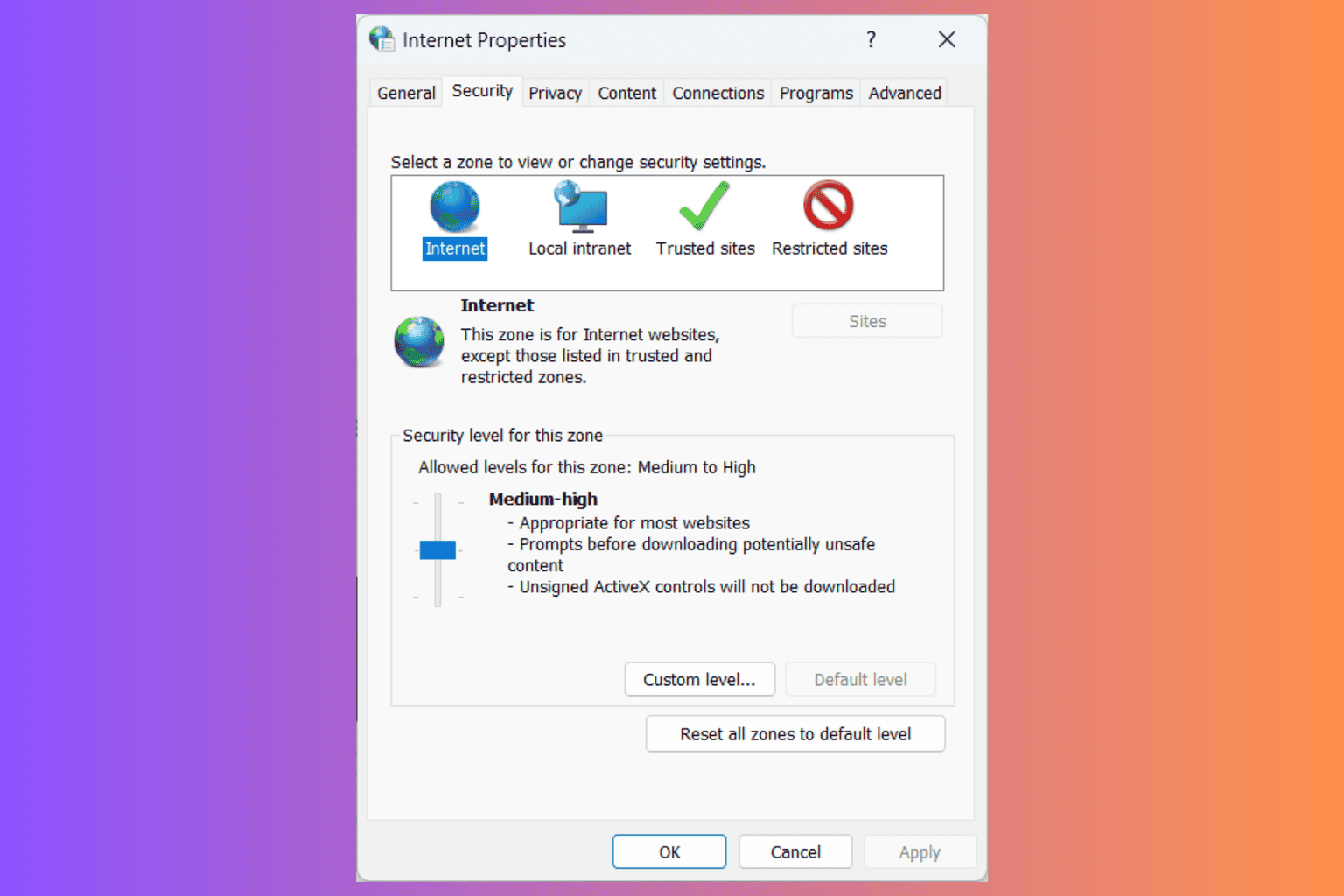
Task: Click 'Select a zone to view' instruction
Action: click(x=578, y=162)
